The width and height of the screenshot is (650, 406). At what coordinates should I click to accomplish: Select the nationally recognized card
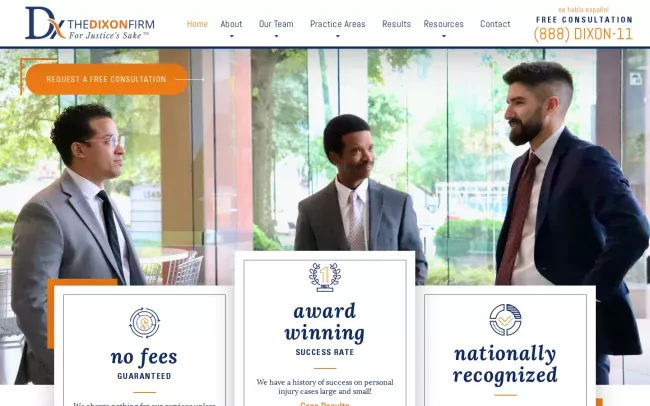[505, 346]
